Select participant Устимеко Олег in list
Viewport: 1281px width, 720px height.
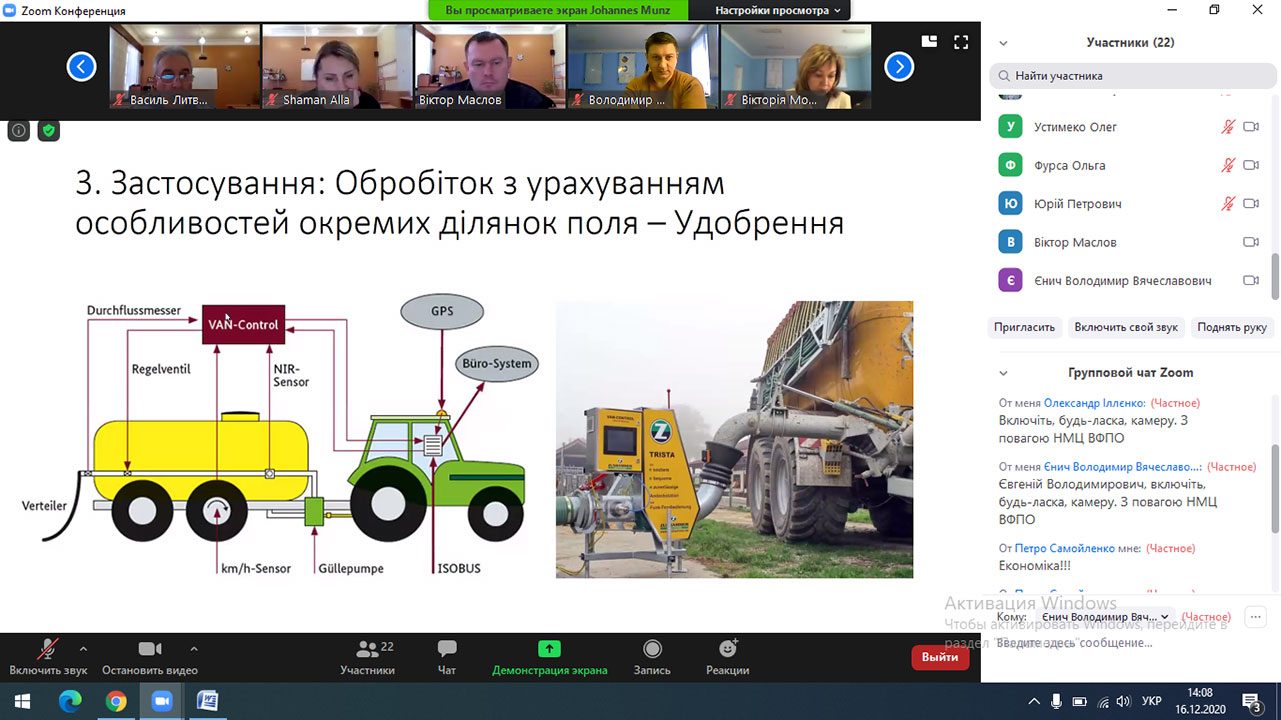[1130, 127]
